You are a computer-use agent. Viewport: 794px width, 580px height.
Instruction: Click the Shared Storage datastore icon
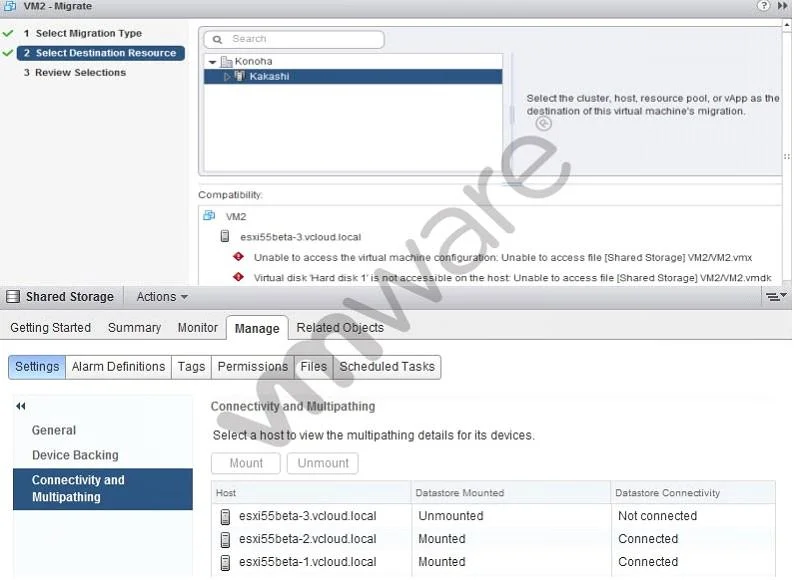pos(13,296)
